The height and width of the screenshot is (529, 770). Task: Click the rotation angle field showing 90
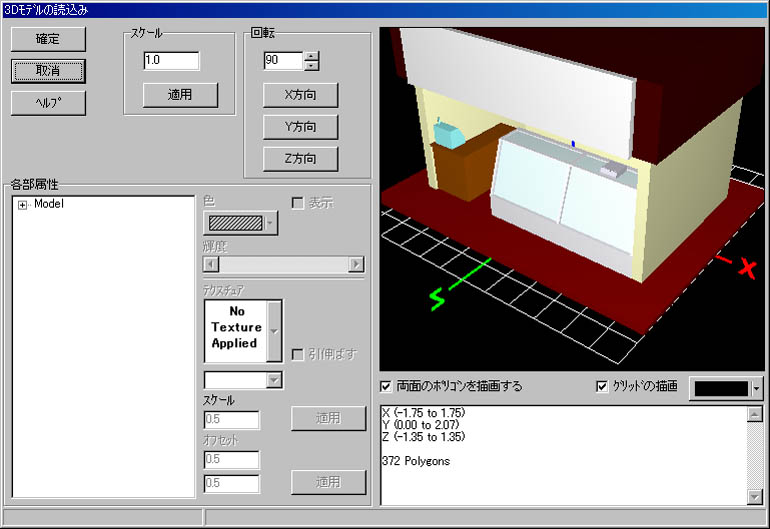283,60
